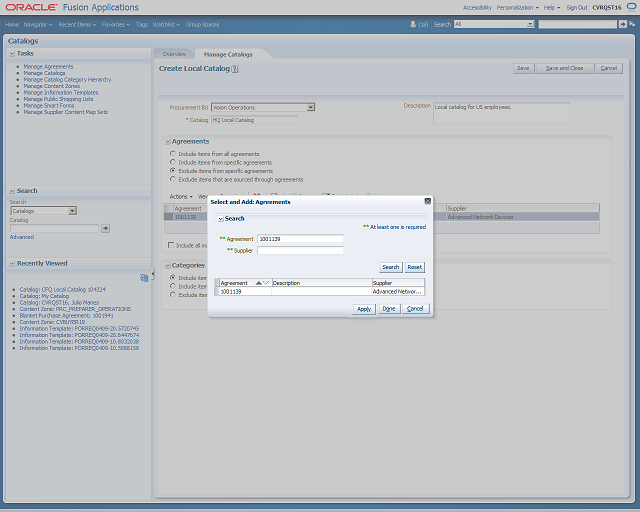Viewport: 640px width, 512px height.
Task: Select 'Exclude items that are sourced through agreements'
Action: [x=173, y=179]
